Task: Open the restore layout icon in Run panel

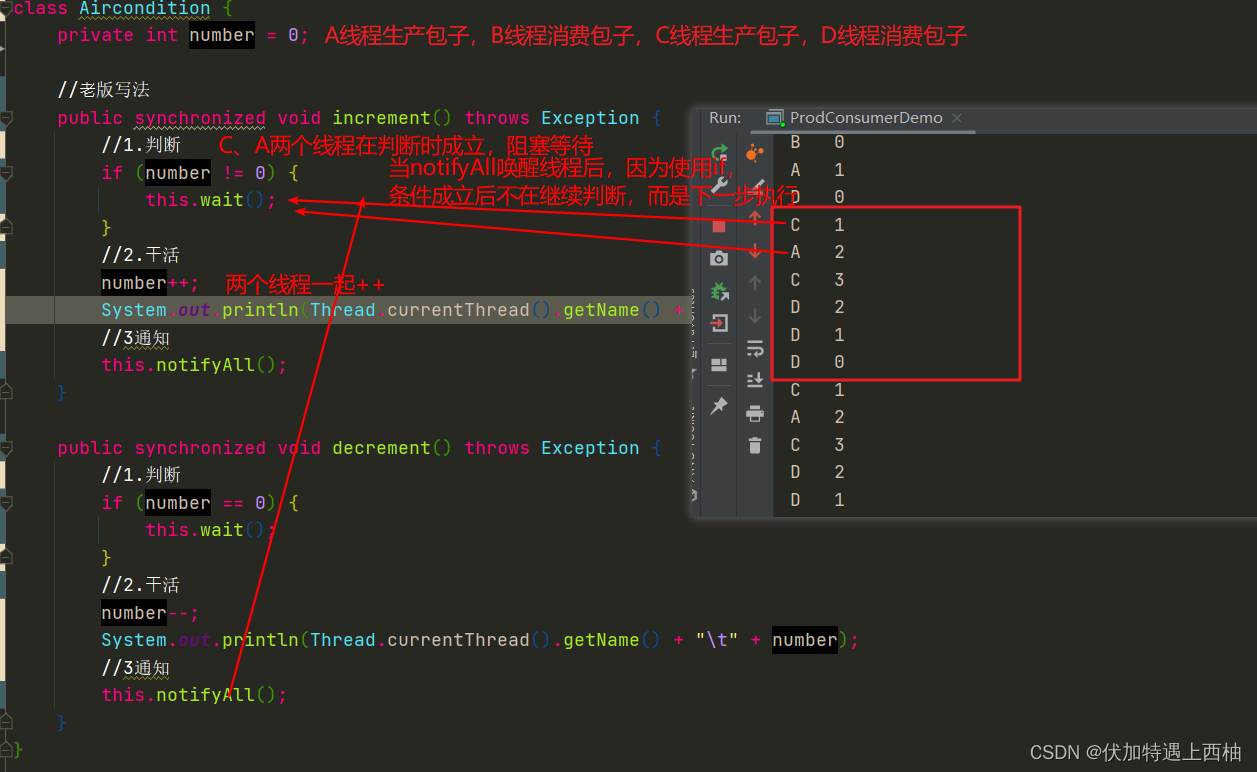Action: [x=718, y=365]
